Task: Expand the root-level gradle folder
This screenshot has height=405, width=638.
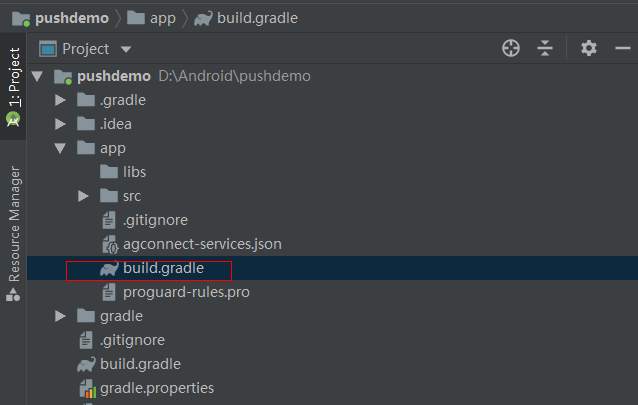Action: point(60,316)
